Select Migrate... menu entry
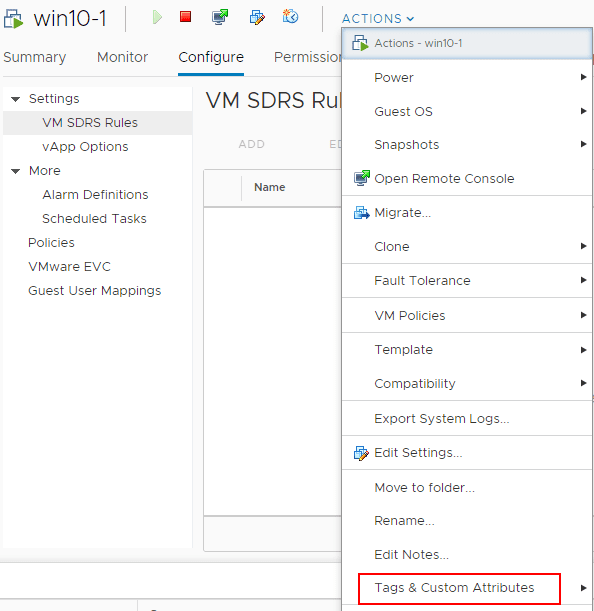 (467, 213)
